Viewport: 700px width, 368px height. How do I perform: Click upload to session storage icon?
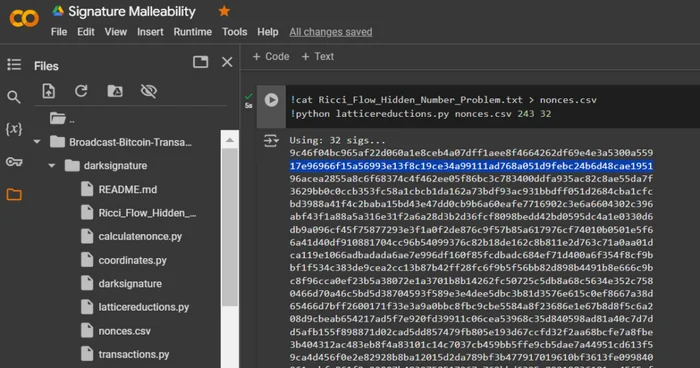coord(49,91)
